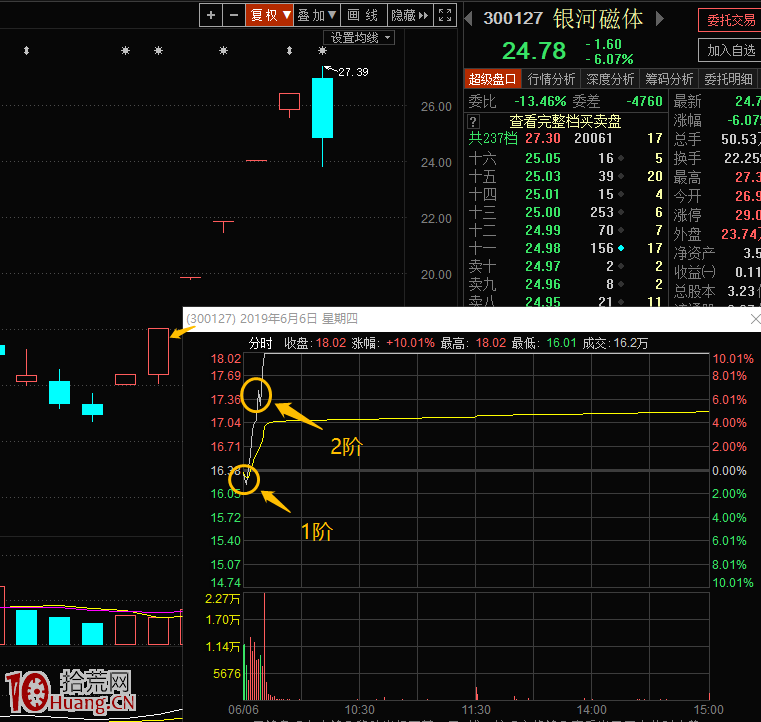Click the 分时 label in popup
Screen dimensions: 761x722
pyautogui.click(x=261, y=344)
